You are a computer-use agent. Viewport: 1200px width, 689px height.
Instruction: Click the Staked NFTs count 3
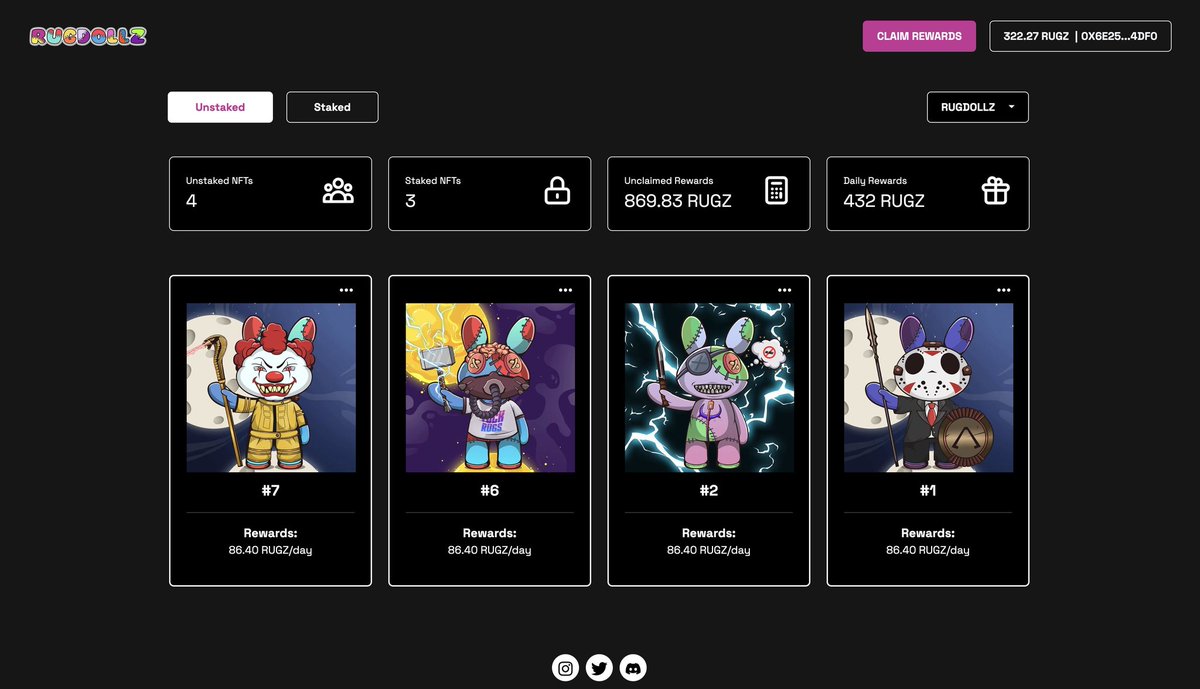[410, 201]
